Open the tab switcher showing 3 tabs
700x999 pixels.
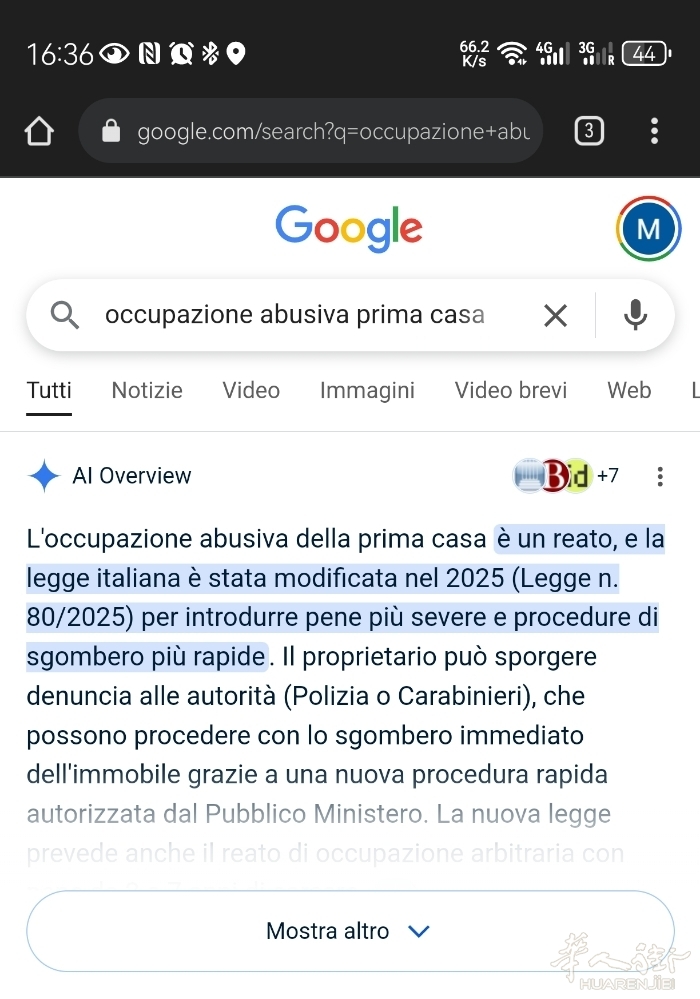pos(589,131)
